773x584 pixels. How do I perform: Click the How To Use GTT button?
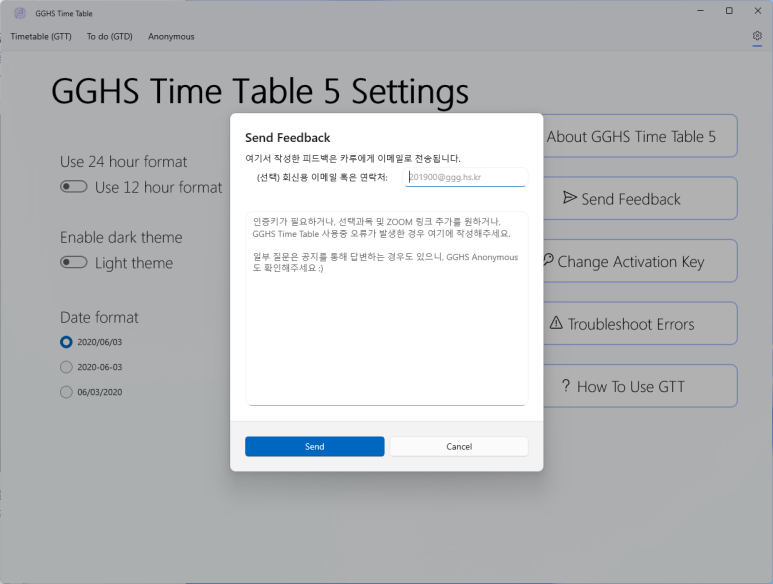coord(640,386)
